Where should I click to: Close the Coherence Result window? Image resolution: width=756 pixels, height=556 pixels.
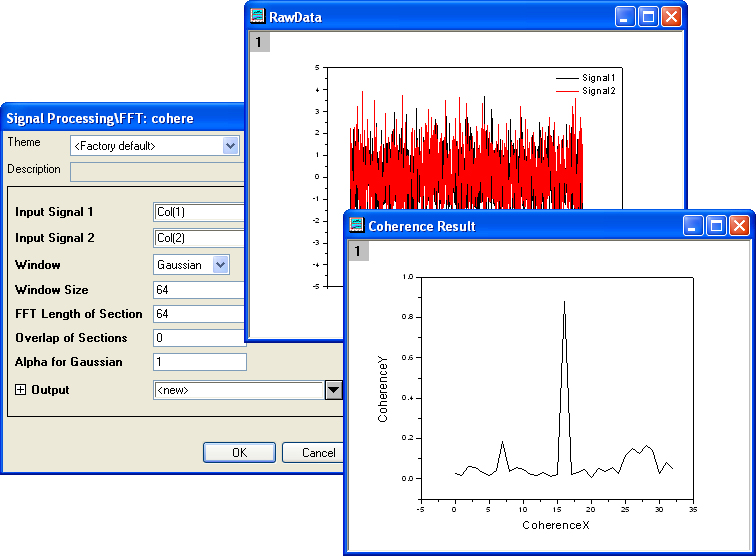(739, 226)
